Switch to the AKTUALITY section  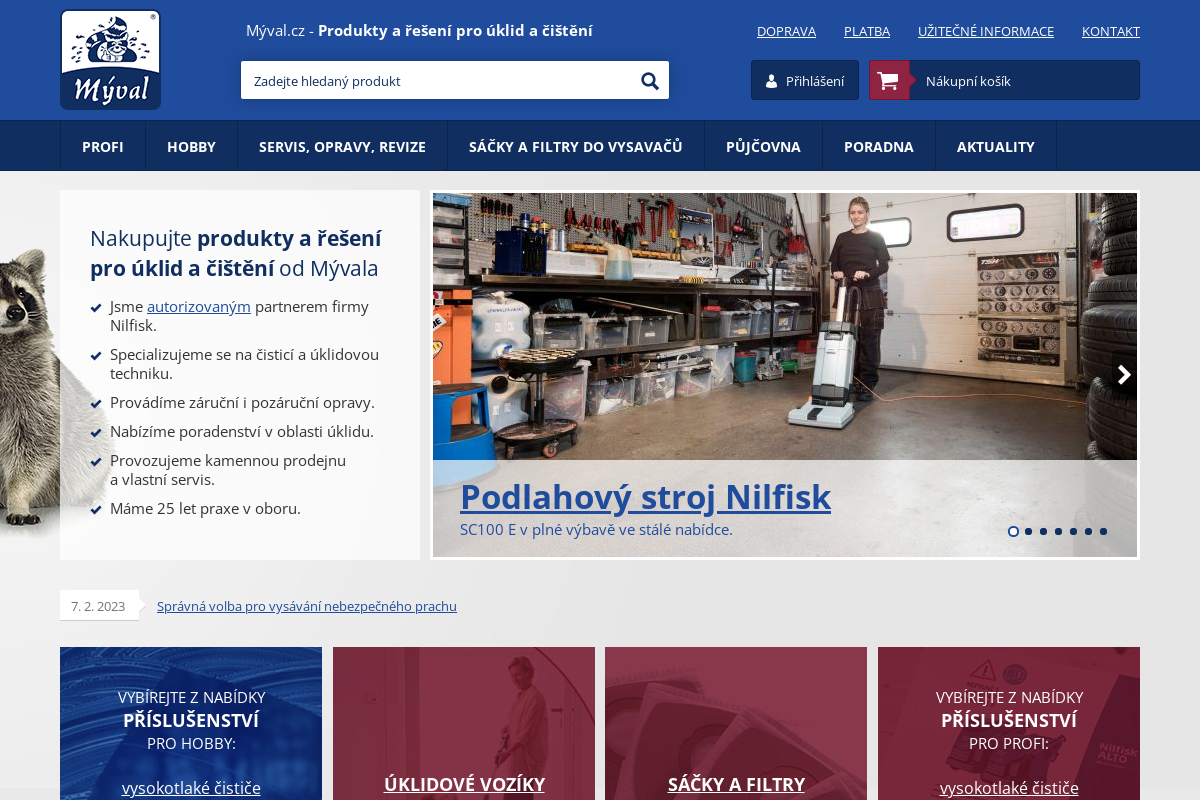pos(995,145)
